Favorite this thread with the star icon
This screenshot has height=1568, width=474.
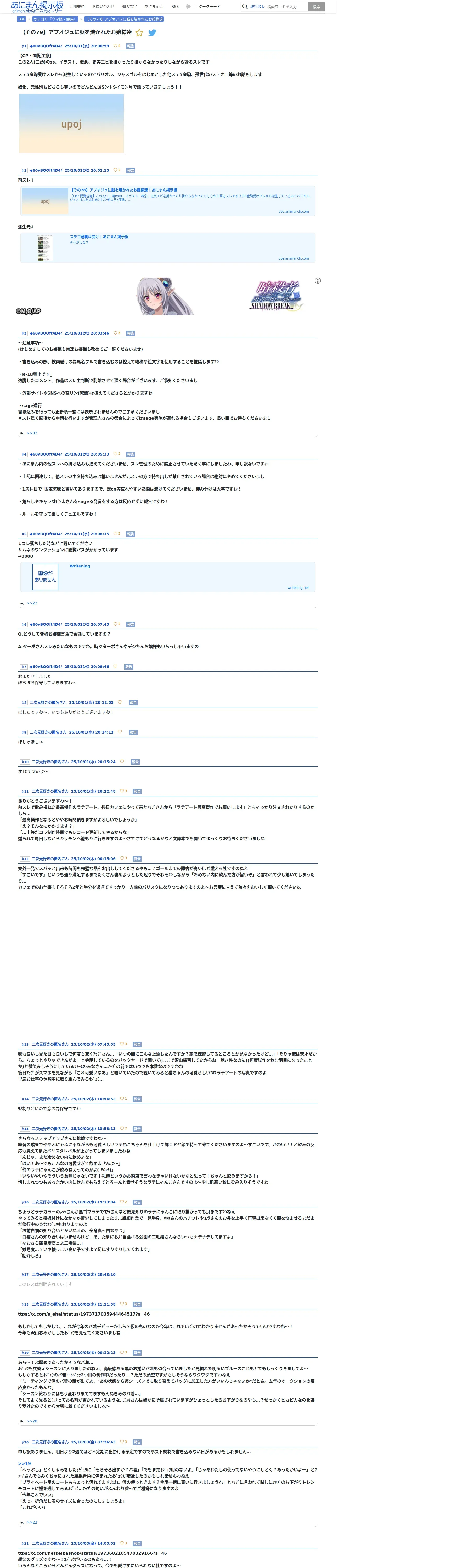[x=139, y=33]
